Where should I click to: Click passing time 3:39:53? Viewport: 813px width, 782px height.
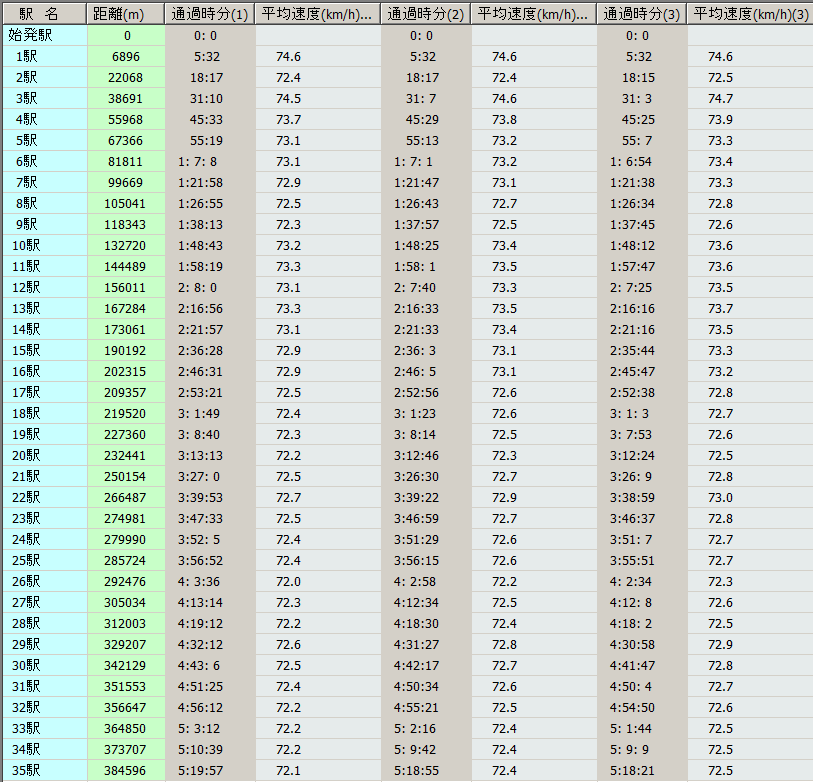[201, 498]
